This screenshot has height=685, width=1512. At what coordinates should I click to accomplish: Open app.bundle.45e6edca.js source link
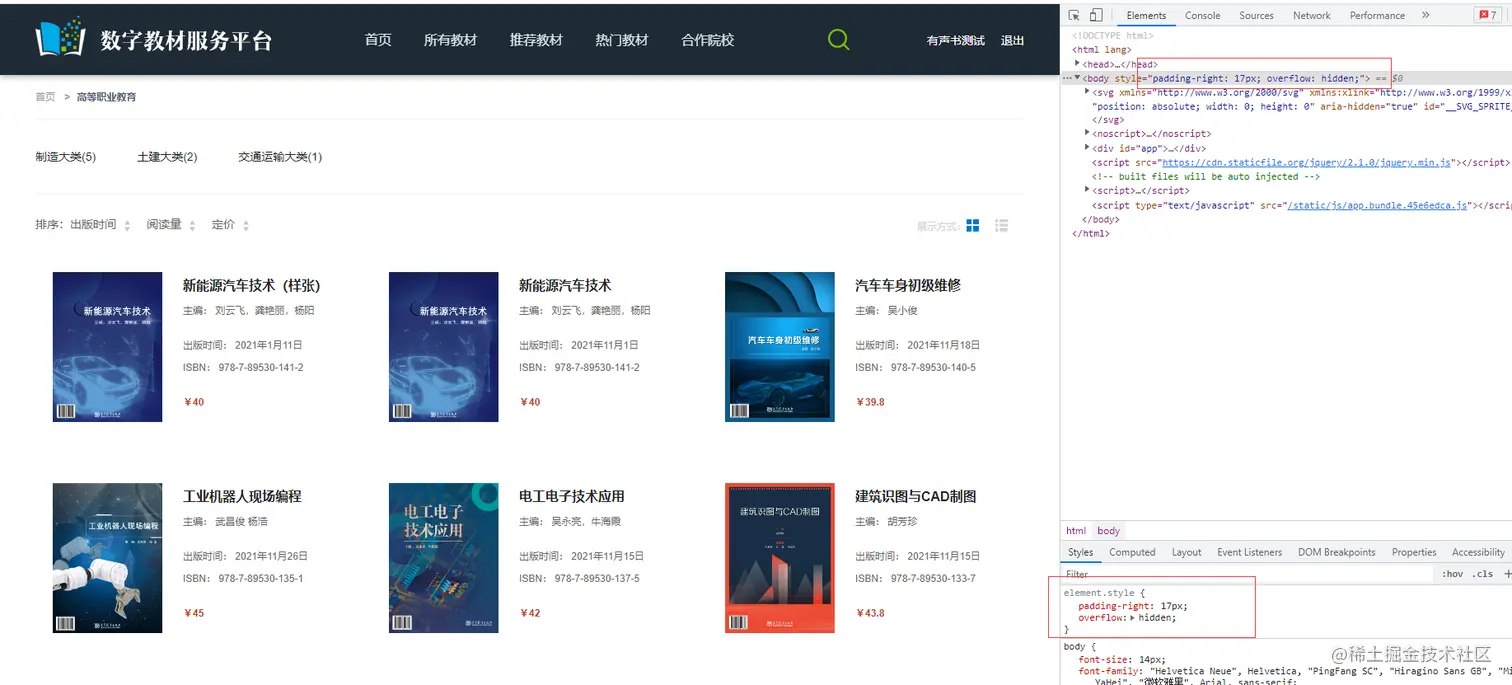pos(1377,205)
